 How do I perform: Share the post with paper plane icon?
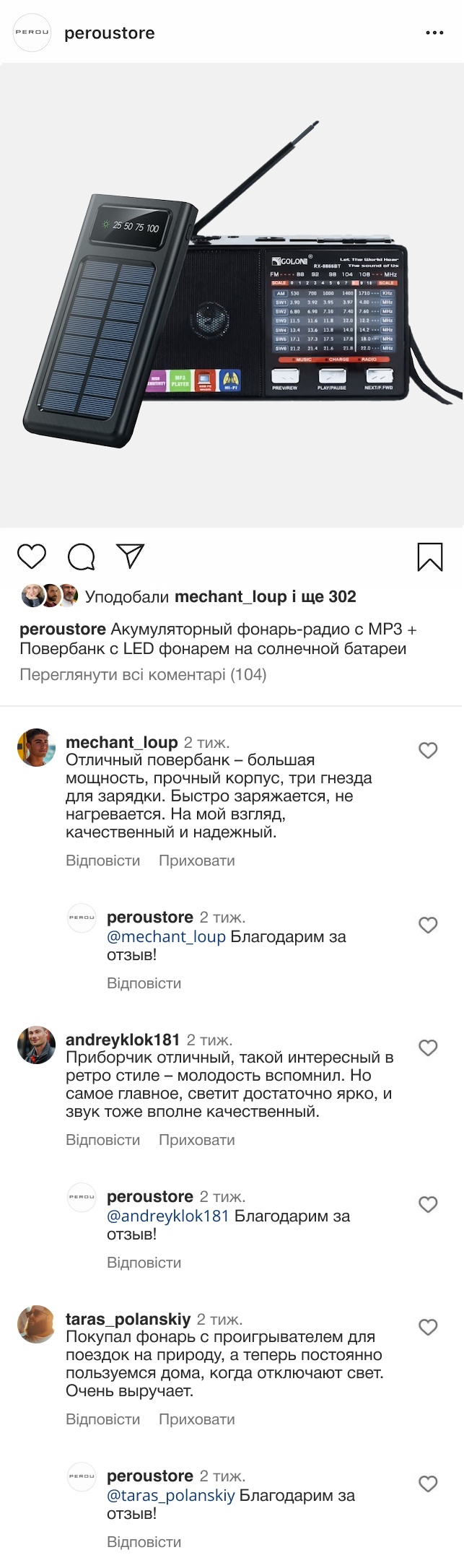pos(131,556)
